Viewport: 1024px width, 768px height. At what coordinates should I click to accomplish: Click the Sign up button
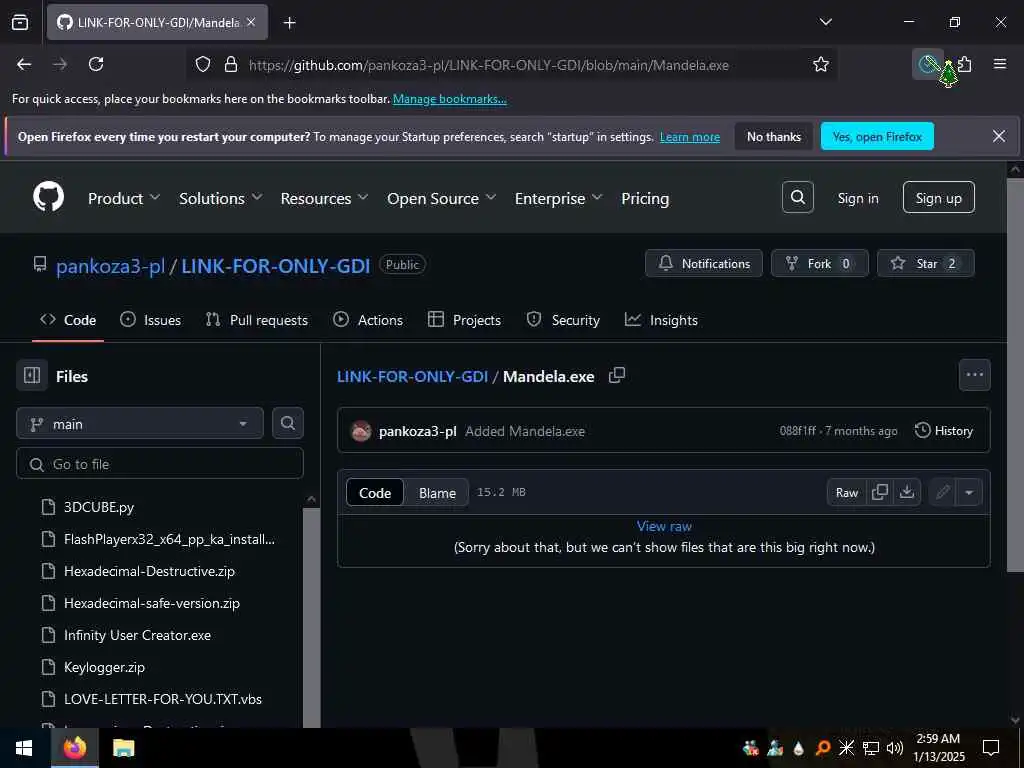coord(938,197)
